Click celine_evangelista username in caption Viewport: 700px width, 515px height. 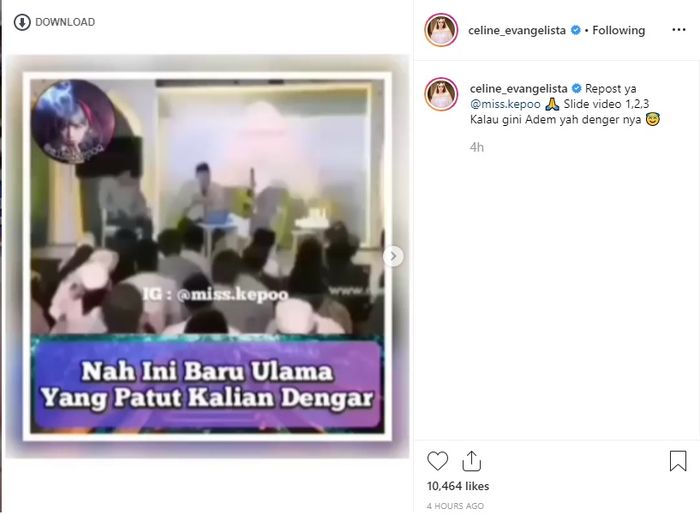tap(518, 88)
